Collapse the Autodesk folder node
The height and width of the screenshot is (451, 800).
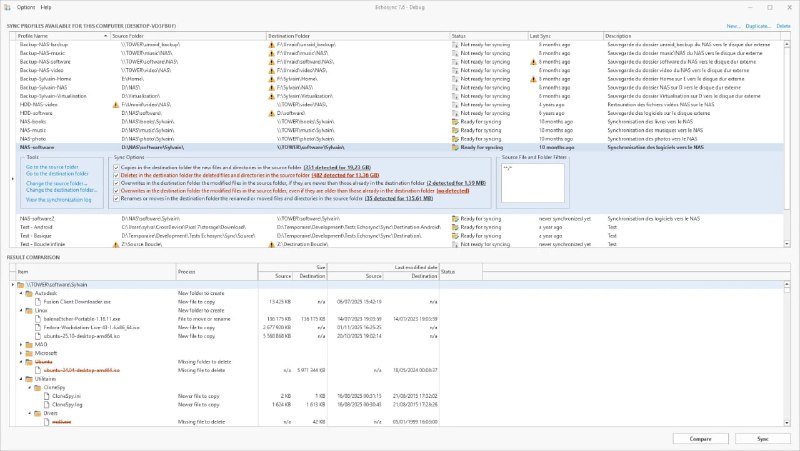tap(21, 293)
